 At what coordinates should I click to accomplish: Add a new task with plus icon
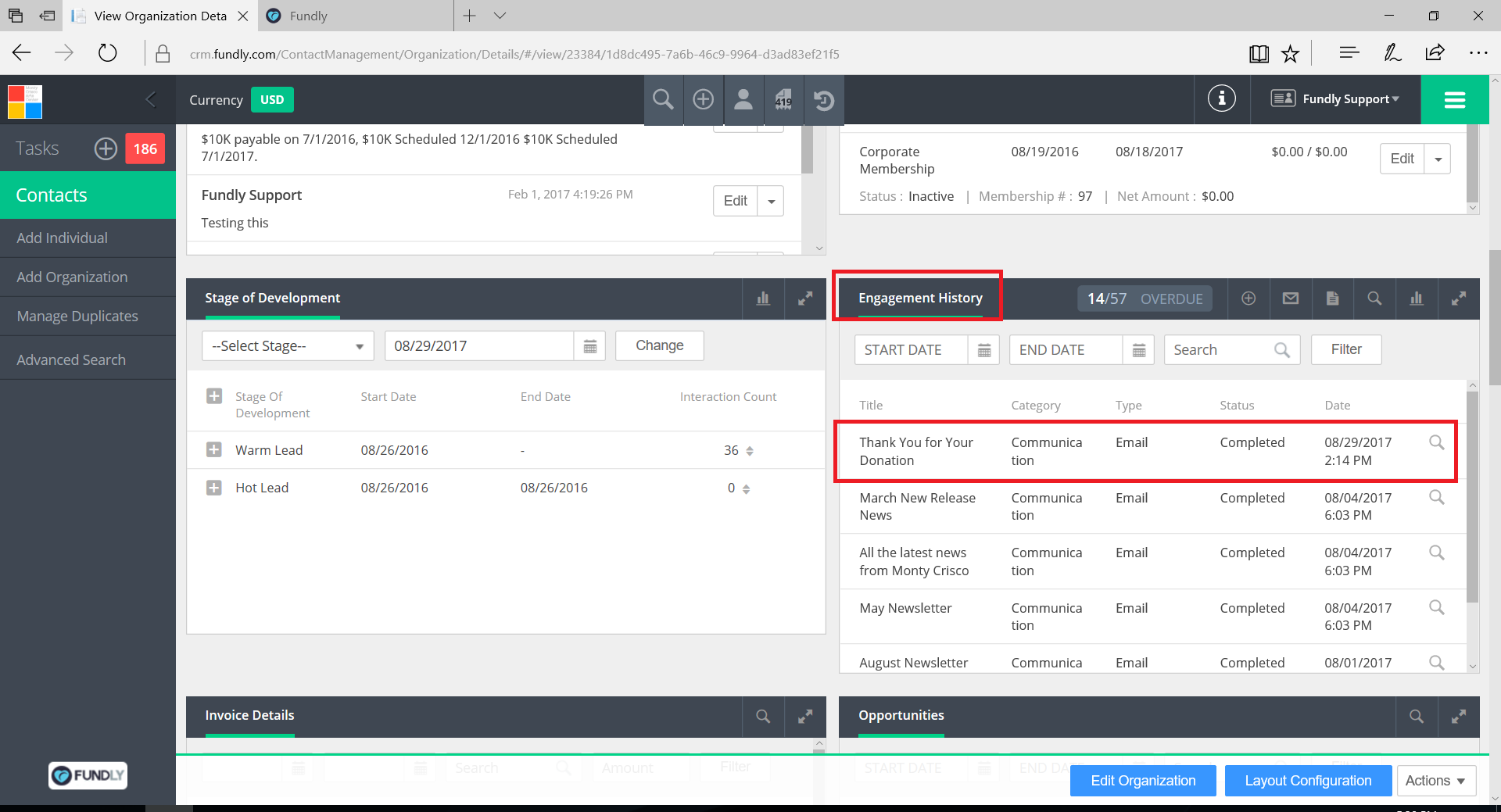[106, 148]
